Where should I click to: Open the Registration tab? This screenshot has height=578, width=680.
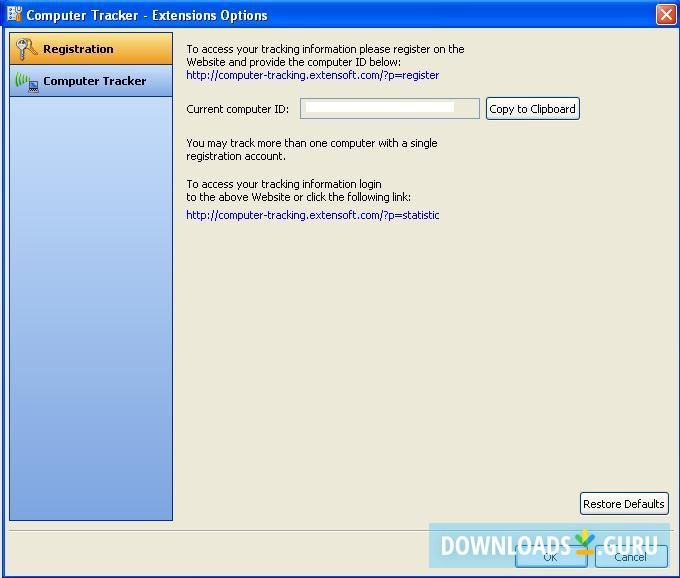(91, 49)
